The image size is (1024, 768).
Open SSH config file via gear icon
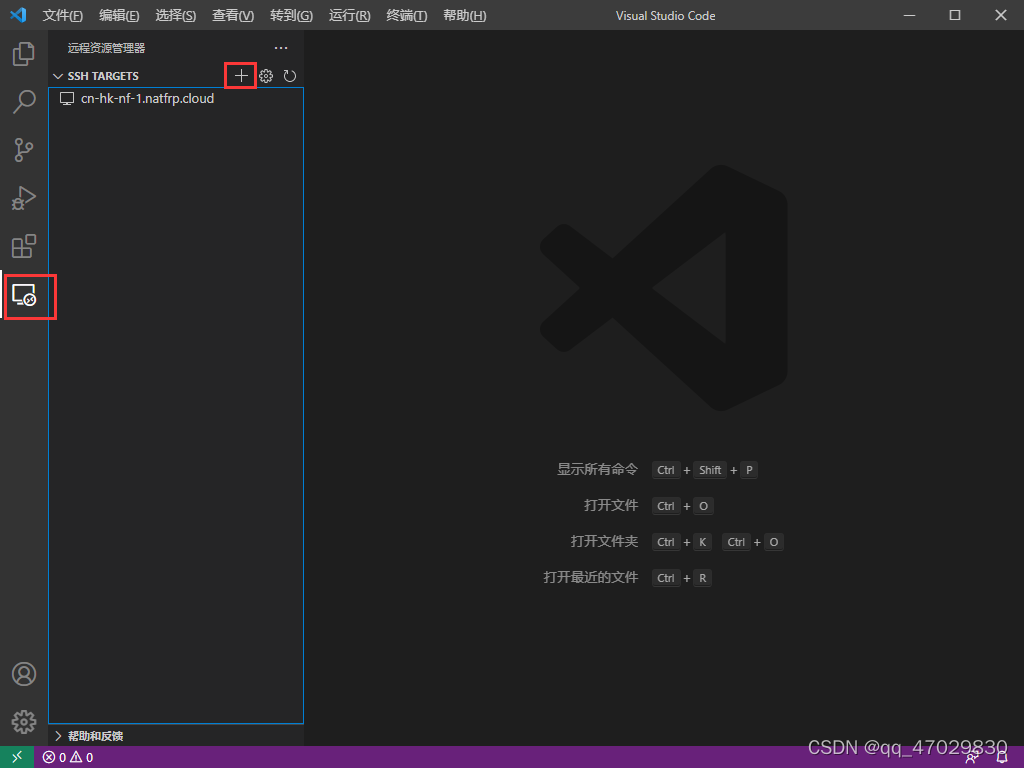coord(266,76)
